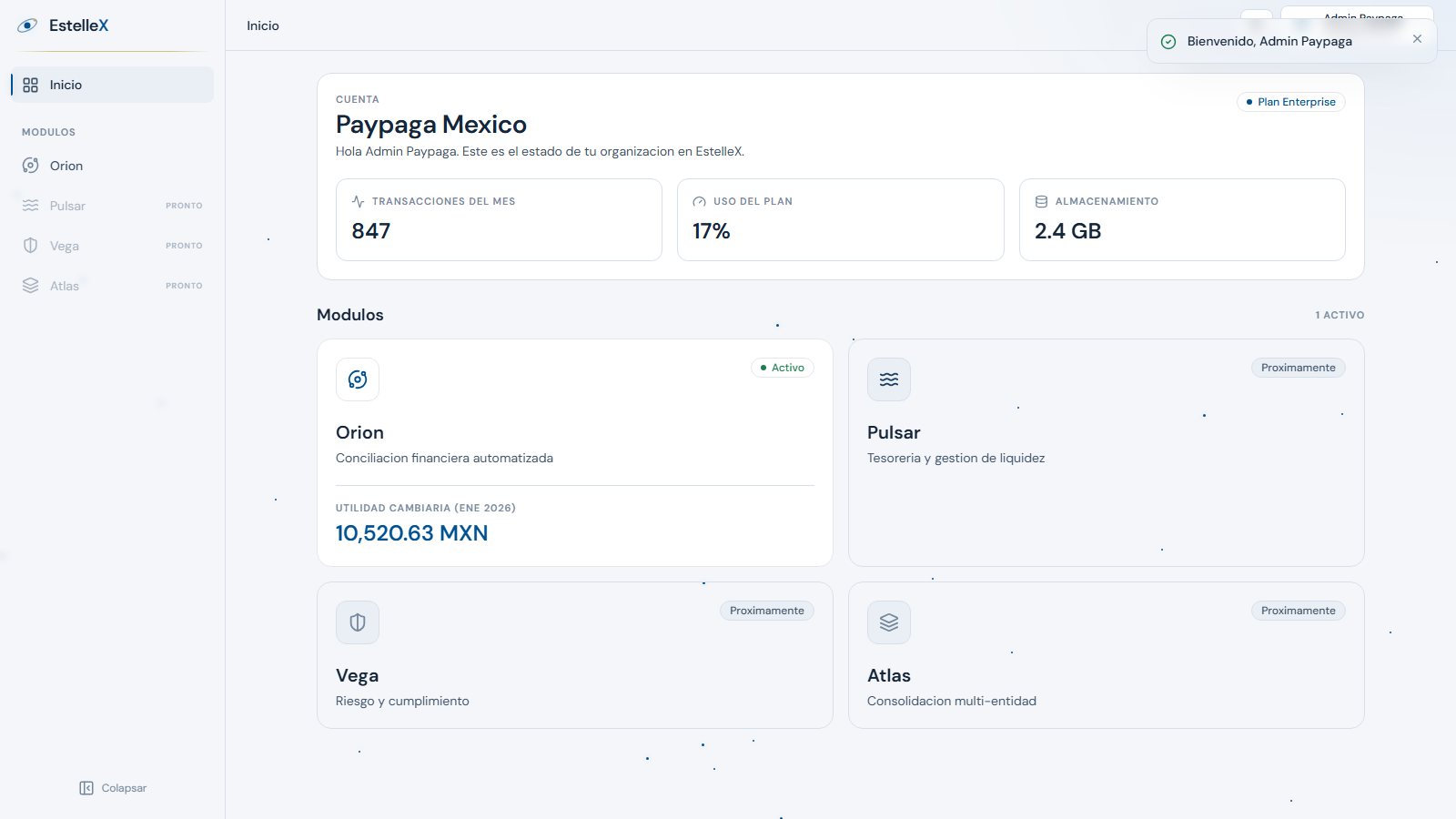Viewport: 1456px width, 819px height.
Task: Click the EstelleX eye logo icon
Action: point(28,25)
